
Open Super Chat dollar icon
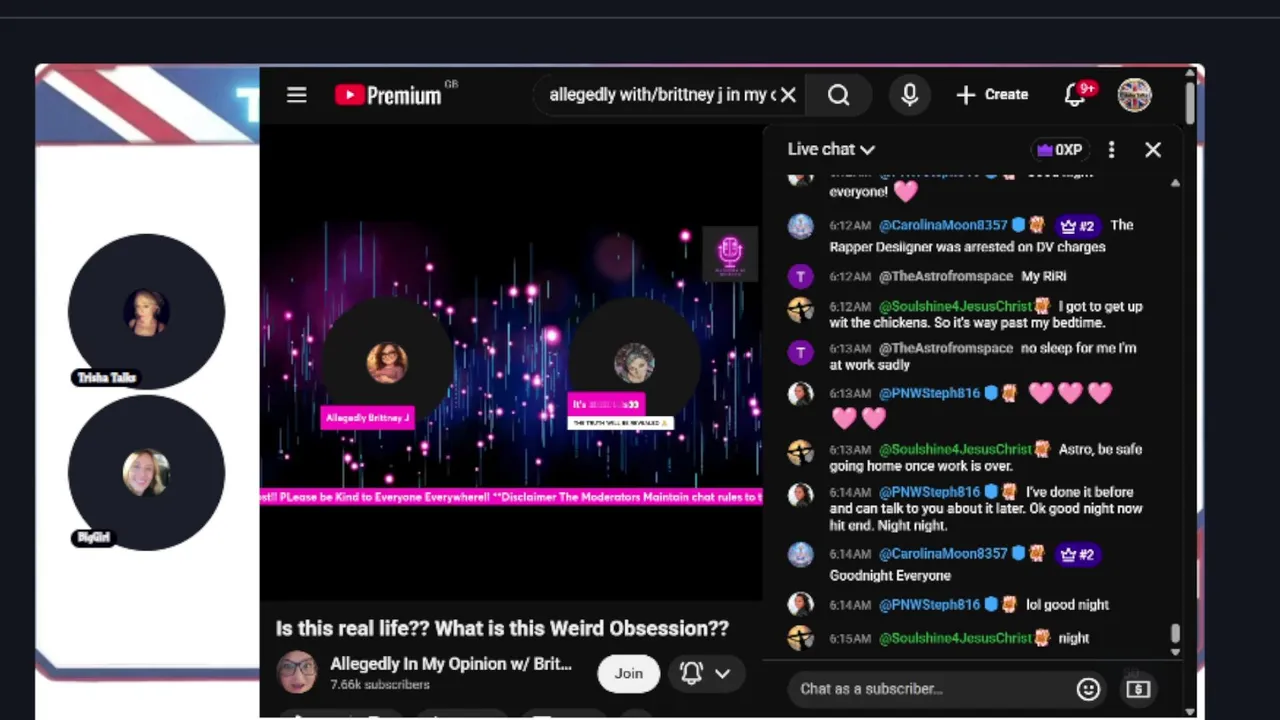(1138, 689)
